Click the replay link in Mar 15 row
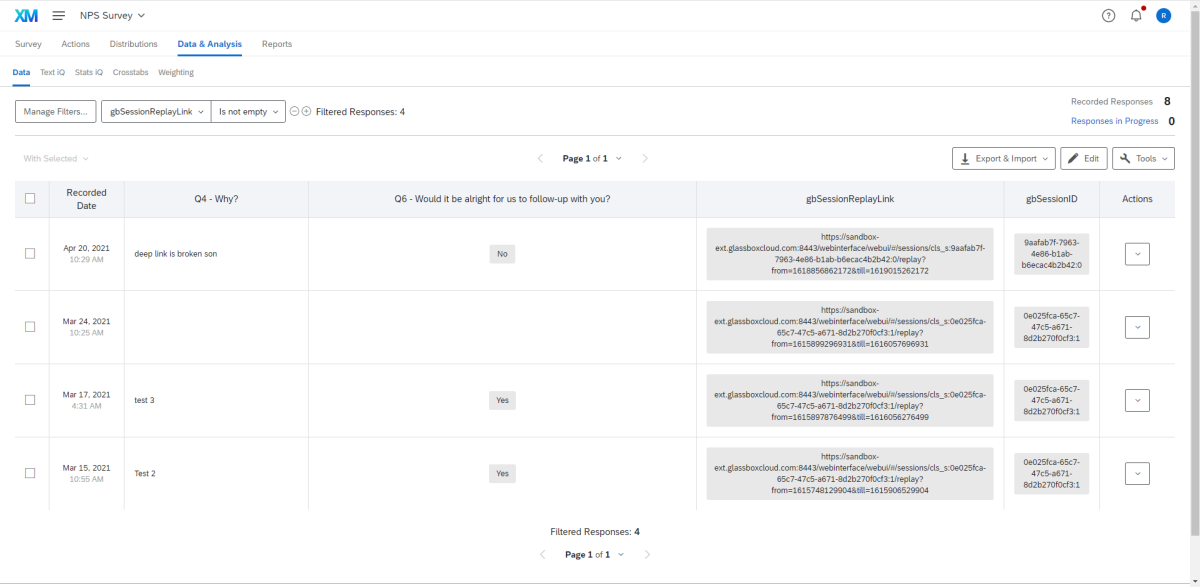Screen dimensions: 1200x587 (850, 473)
